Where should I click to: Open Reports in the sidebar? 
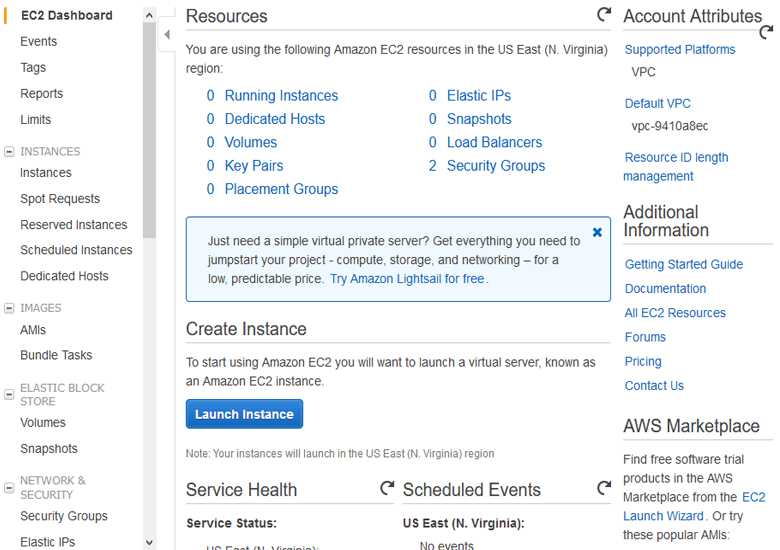click(x=41, y=93)
